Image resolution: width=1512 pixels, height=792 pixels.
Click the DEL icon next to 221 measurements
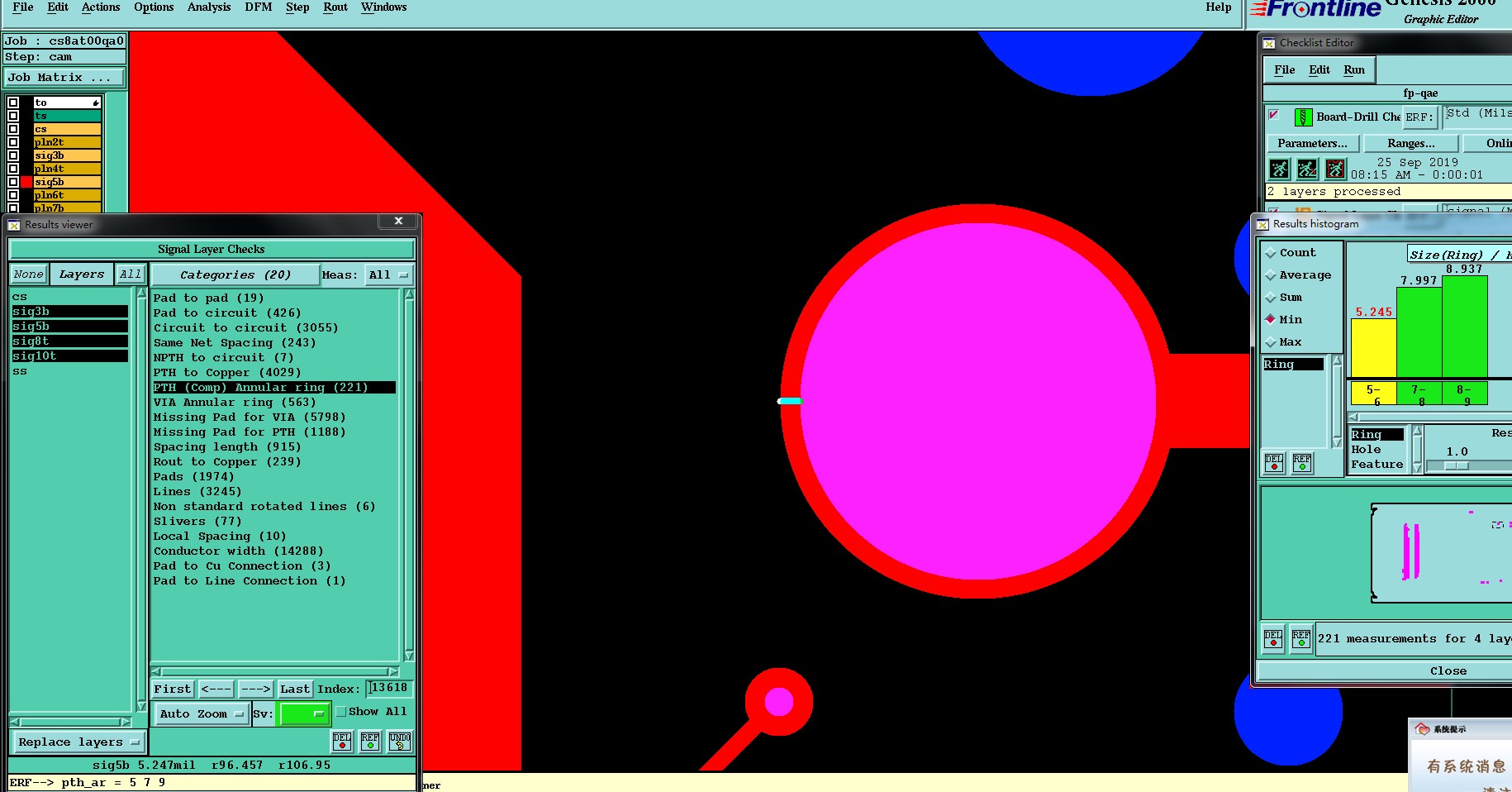click(1273, 639)
